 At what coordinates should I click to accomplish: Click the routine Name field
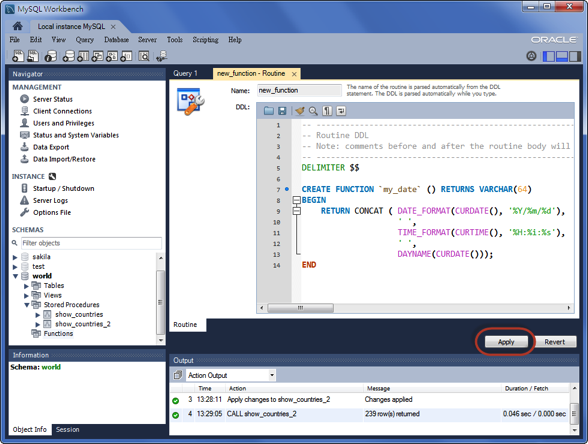coord(299,90)
